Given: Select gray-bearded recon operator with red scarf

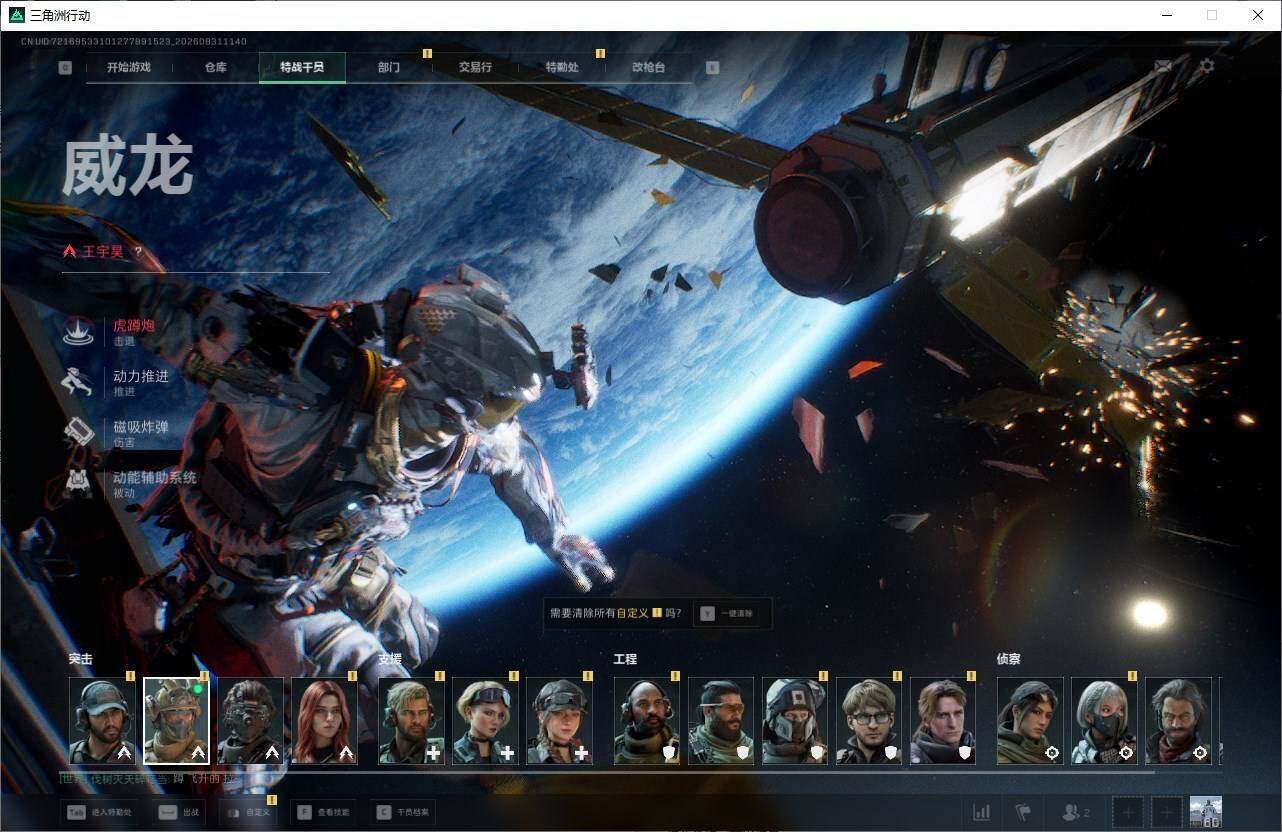Looking at the screenshot, I should pos(1178,721).
